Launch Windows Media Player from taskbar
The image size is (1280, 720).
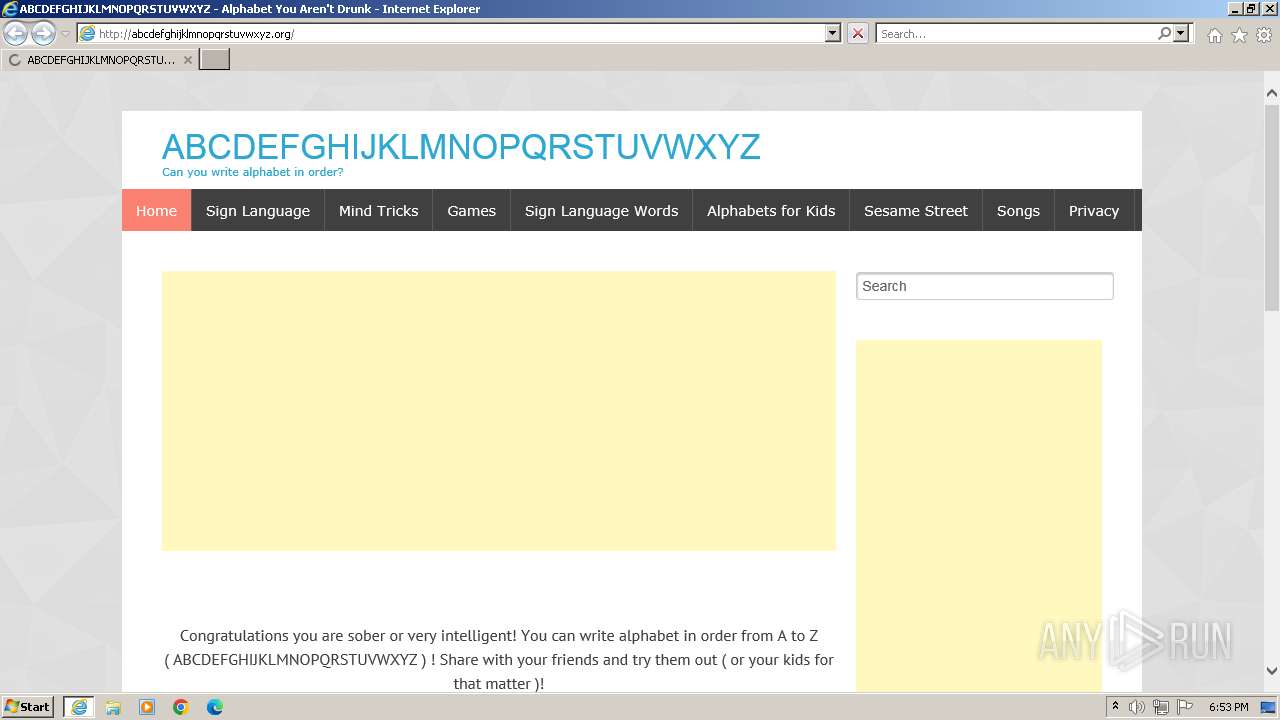click(x=147, y=707)
